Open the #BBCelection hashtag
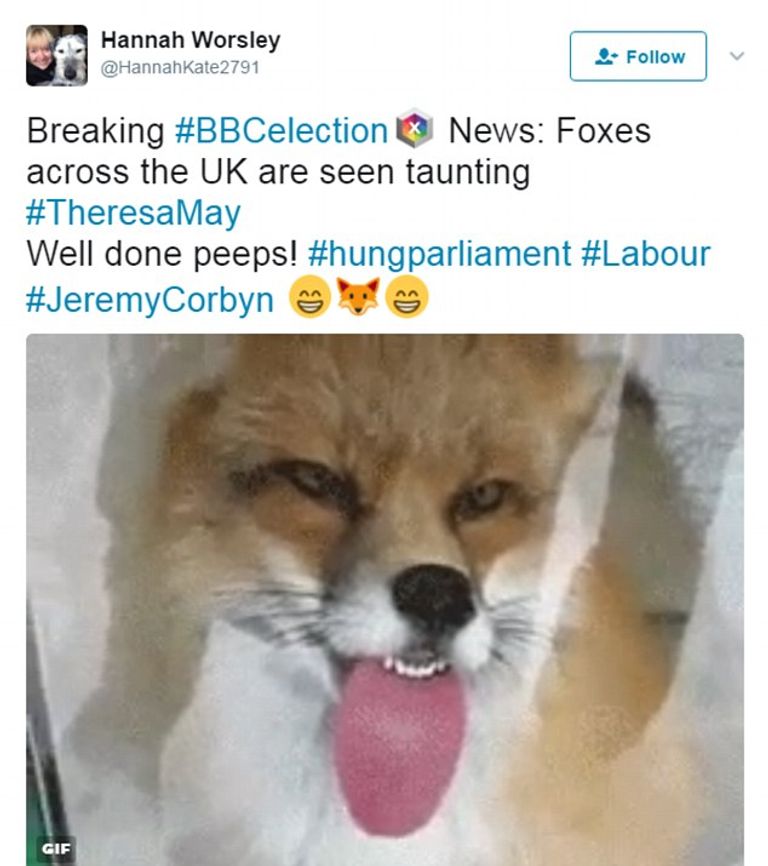 coord(280,131)
